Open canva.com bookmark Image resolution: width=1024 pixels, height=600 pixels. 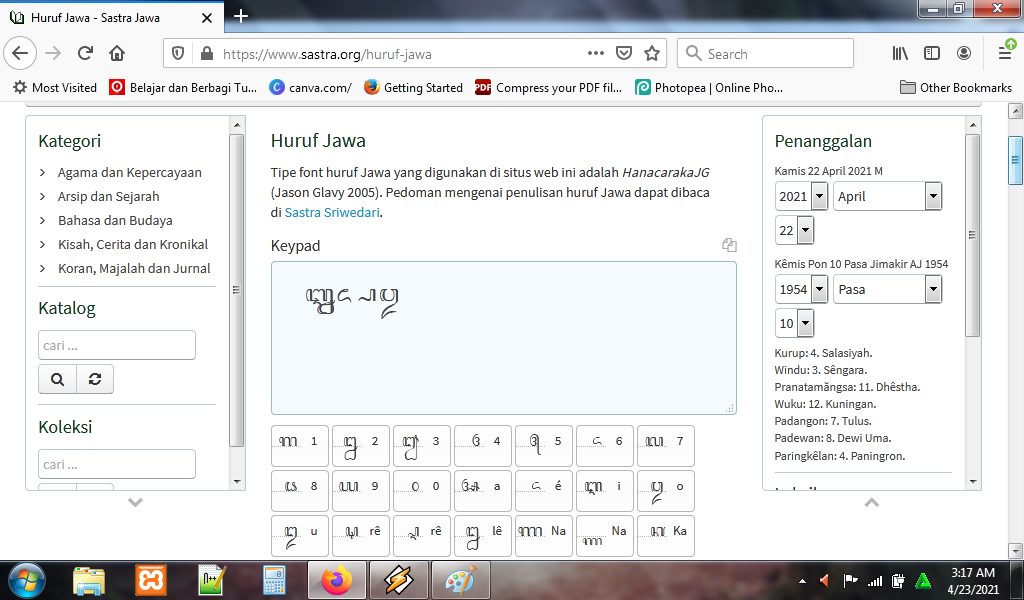(310, 87)
